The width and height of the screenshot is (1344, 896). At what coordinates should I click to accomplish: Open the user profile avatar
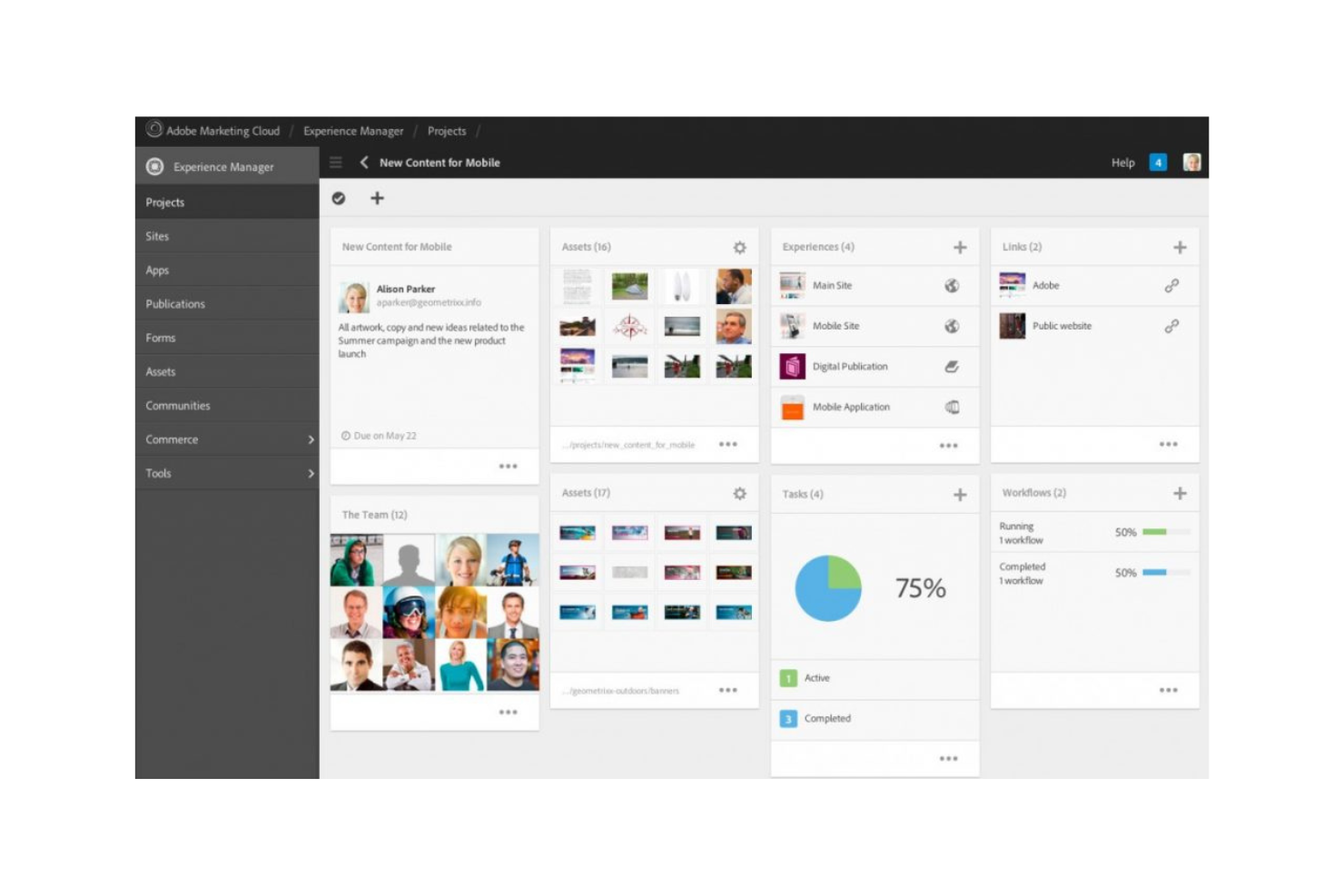tap(1191, 162)
